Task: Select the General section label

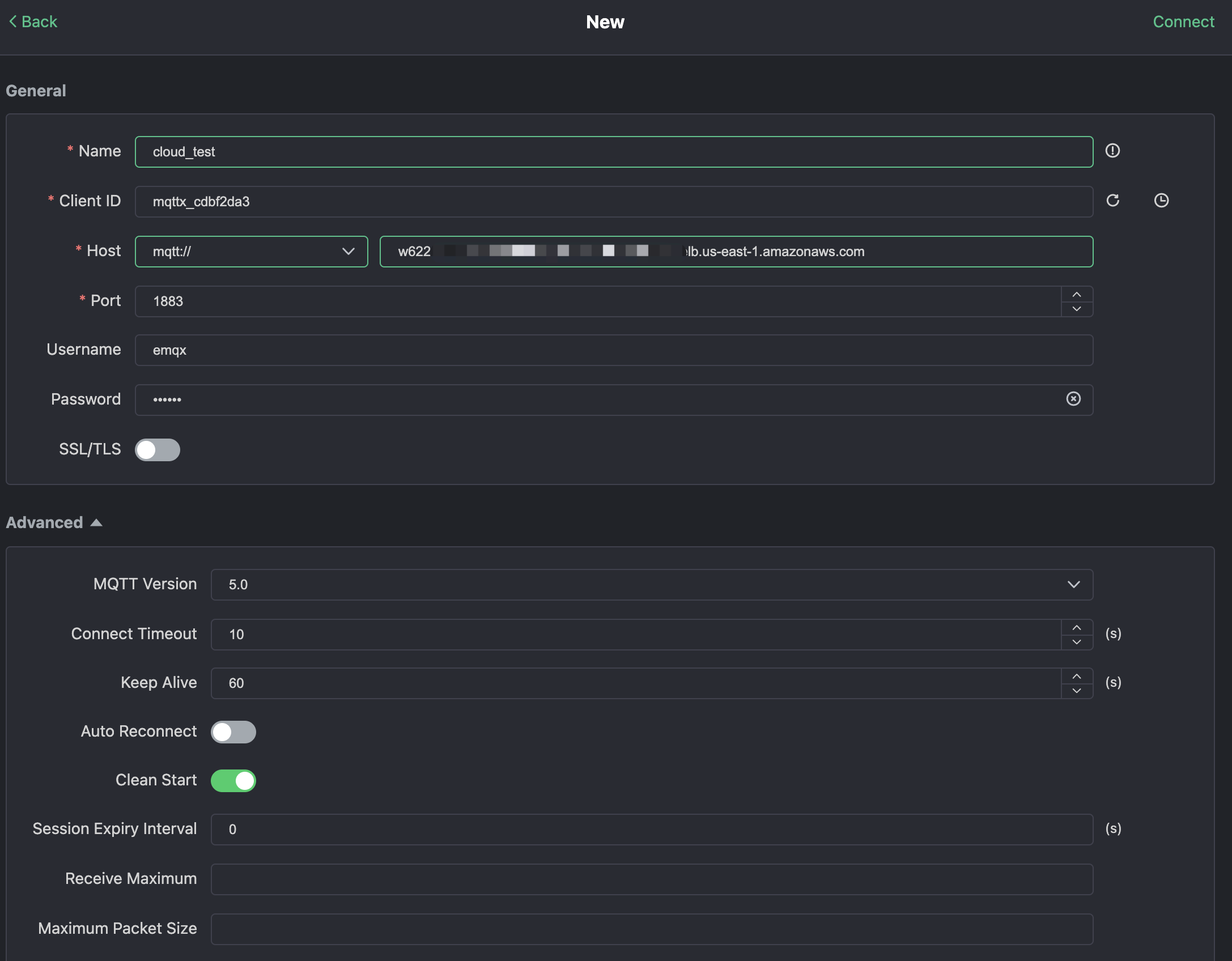Action: point(36,91)
